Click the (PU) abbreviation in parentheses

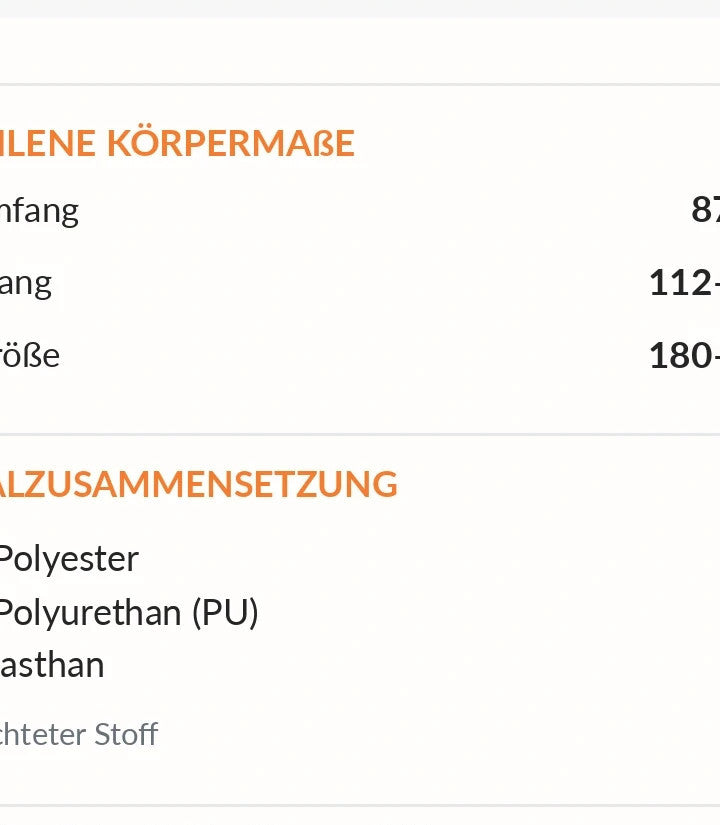225,613
